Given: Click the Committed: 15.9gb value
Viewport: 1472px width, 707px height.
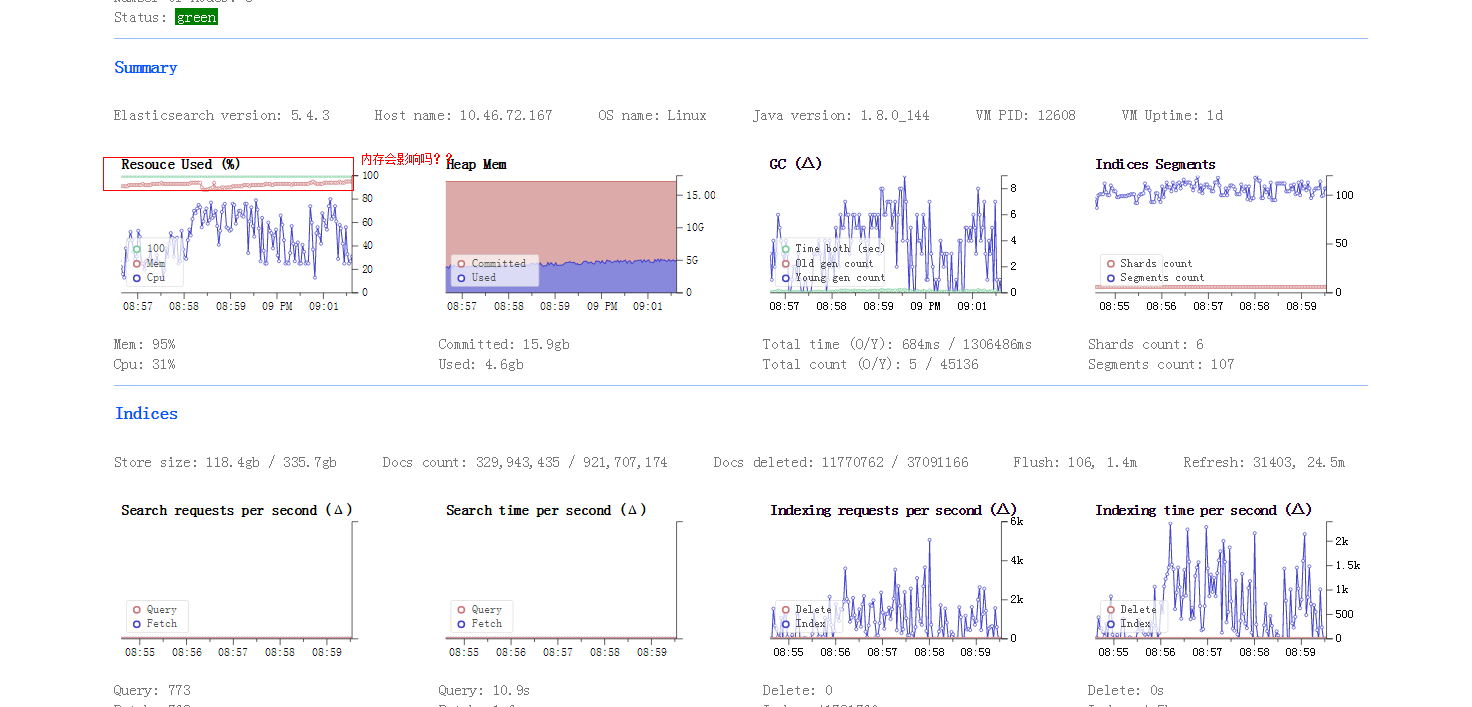Looking at the screenshot, I should coord(504,345).
